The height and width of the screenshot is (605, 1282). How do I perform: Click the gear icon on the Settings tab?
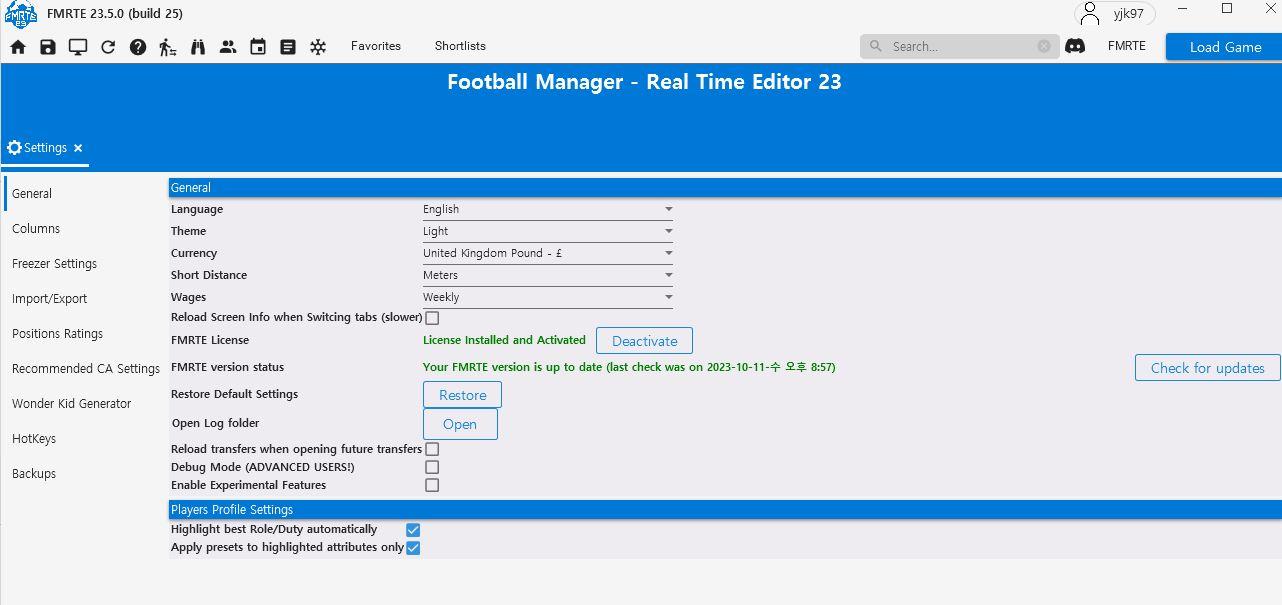click(x=14, y=148)
